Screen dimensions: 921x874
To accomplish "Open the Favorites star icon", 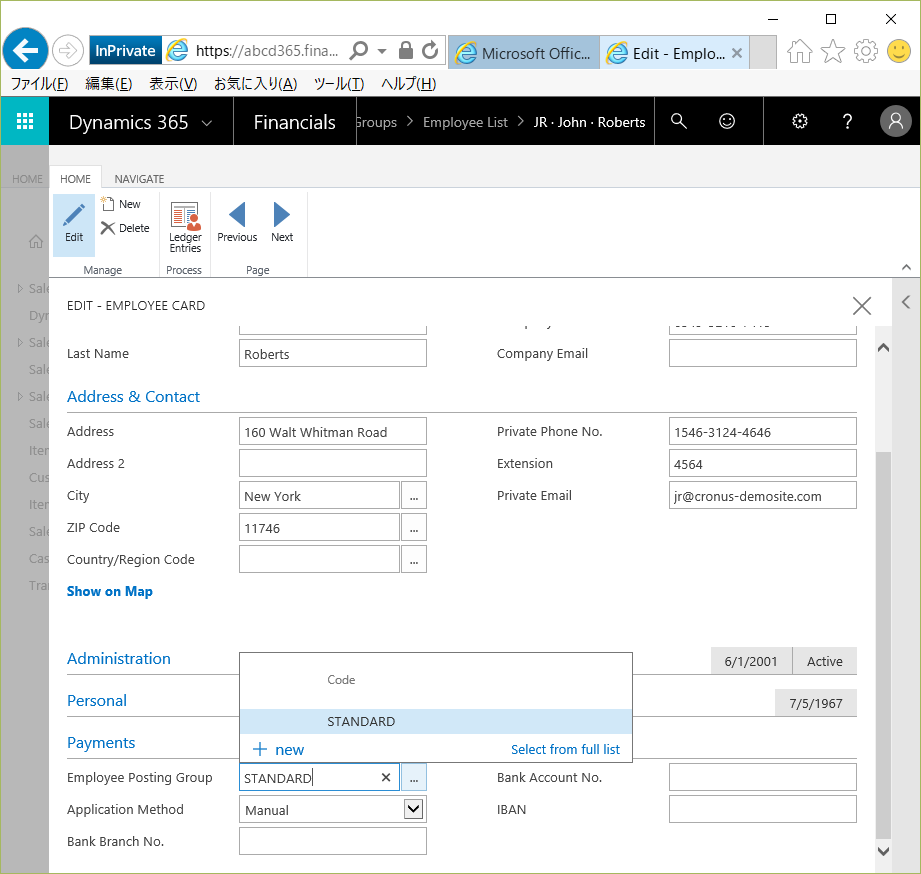I will [x=832, y=51].
